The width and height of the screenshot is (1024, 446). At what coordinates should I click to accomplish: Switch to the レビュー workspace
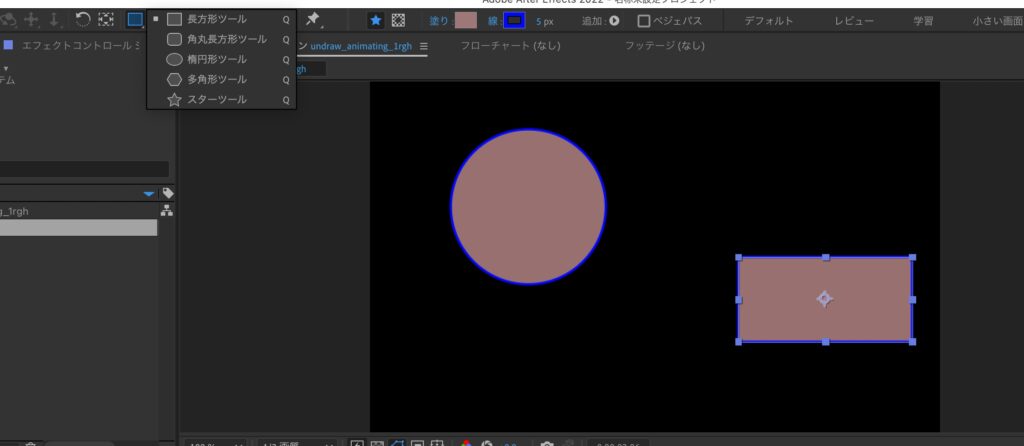(853, 21)
